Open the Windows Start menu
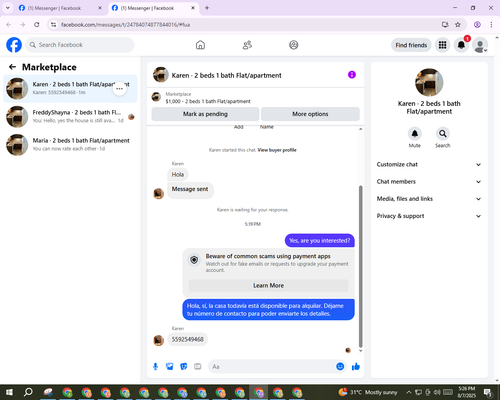 tap(9, 392)
